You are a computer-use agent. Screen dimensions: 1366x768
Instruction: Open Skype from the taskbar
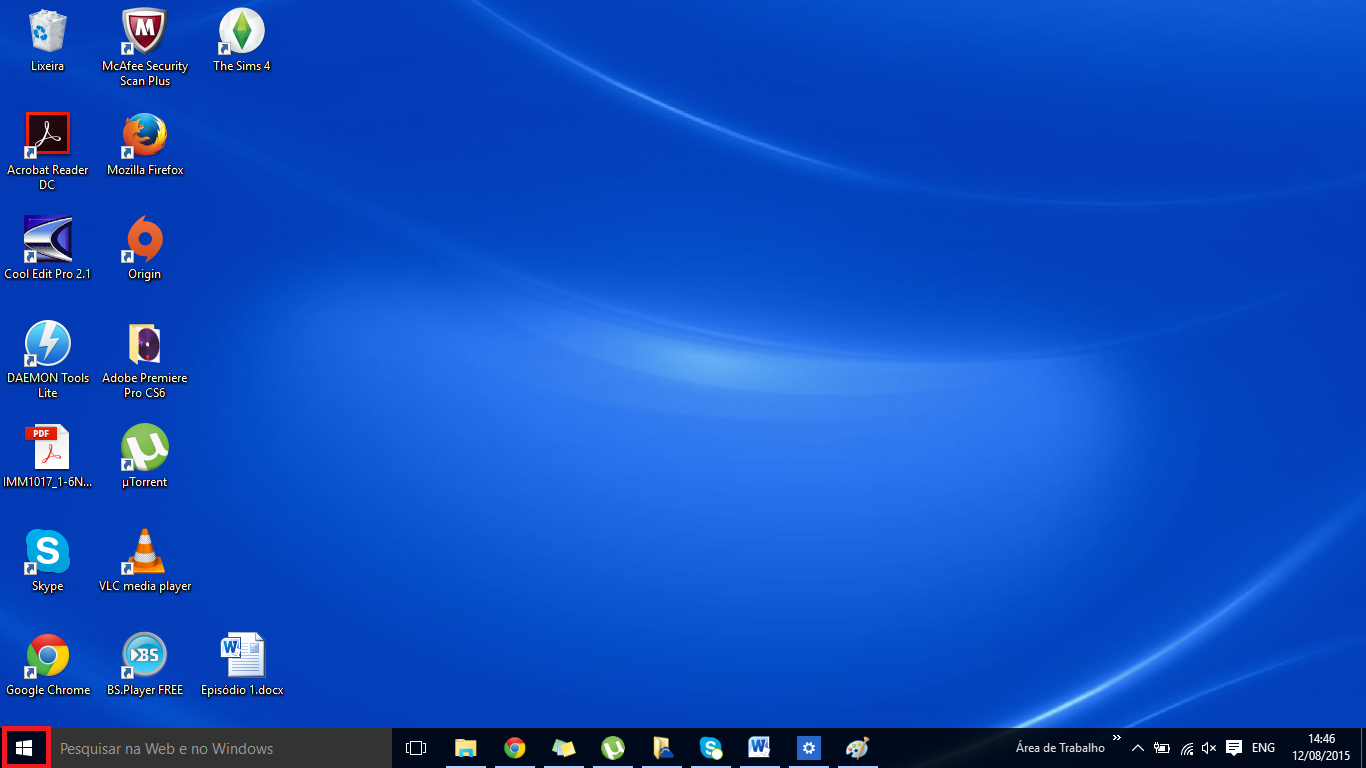711,748
